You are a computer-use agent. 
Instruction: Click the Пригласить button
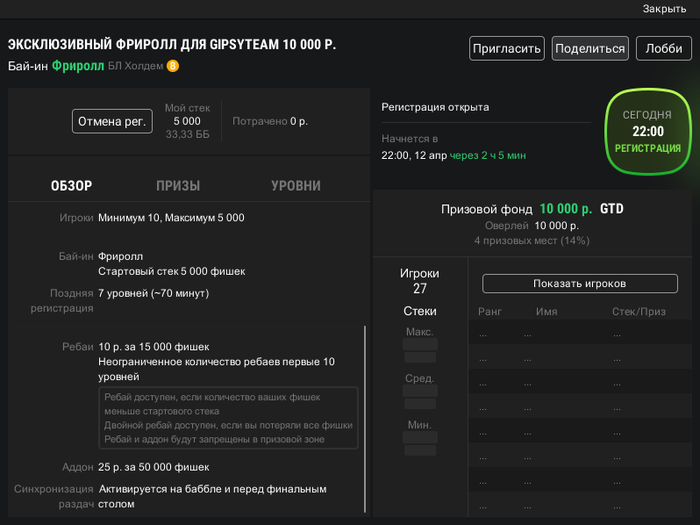click(x=507, y=48)
